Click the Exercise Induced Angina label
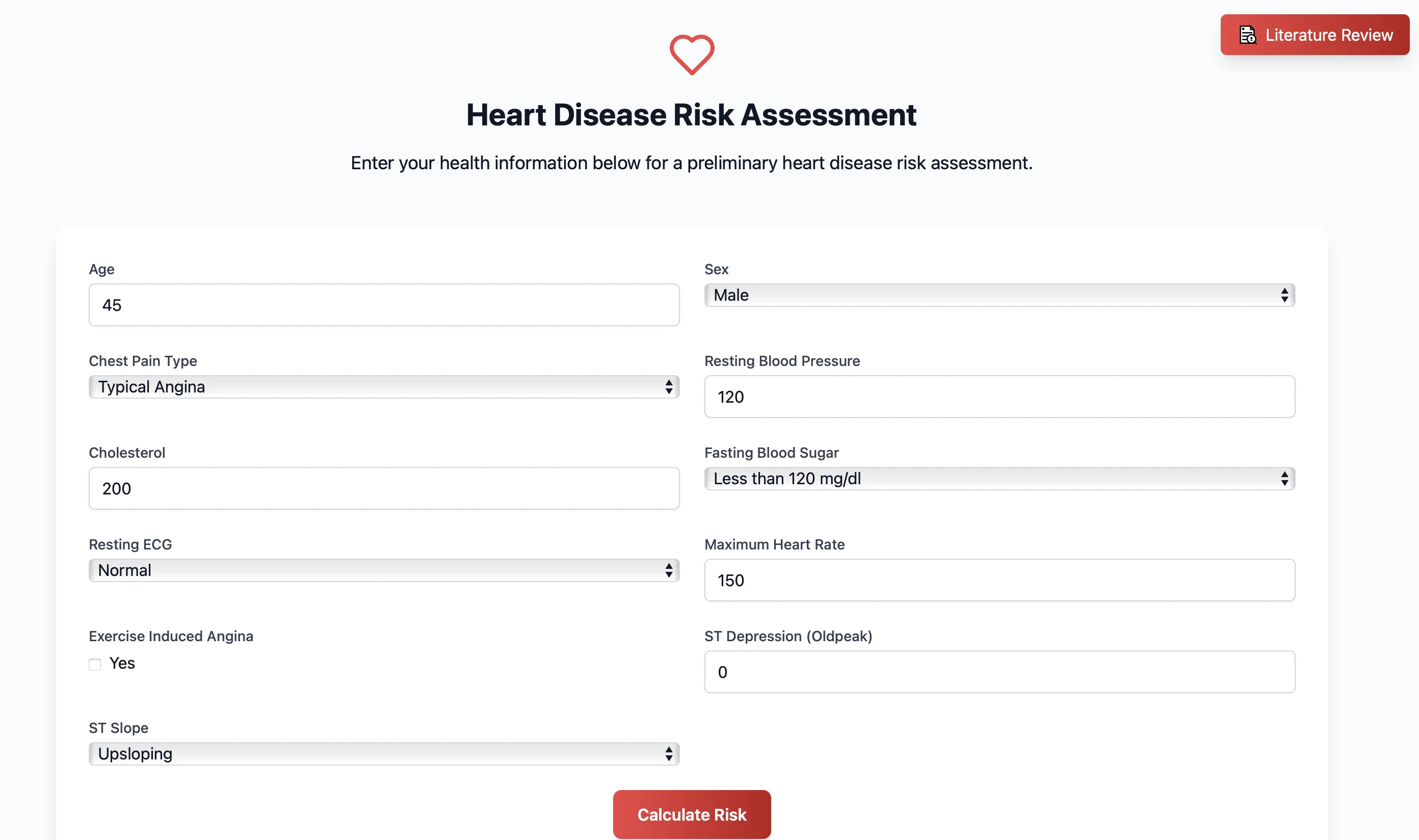 pos(171,636)
